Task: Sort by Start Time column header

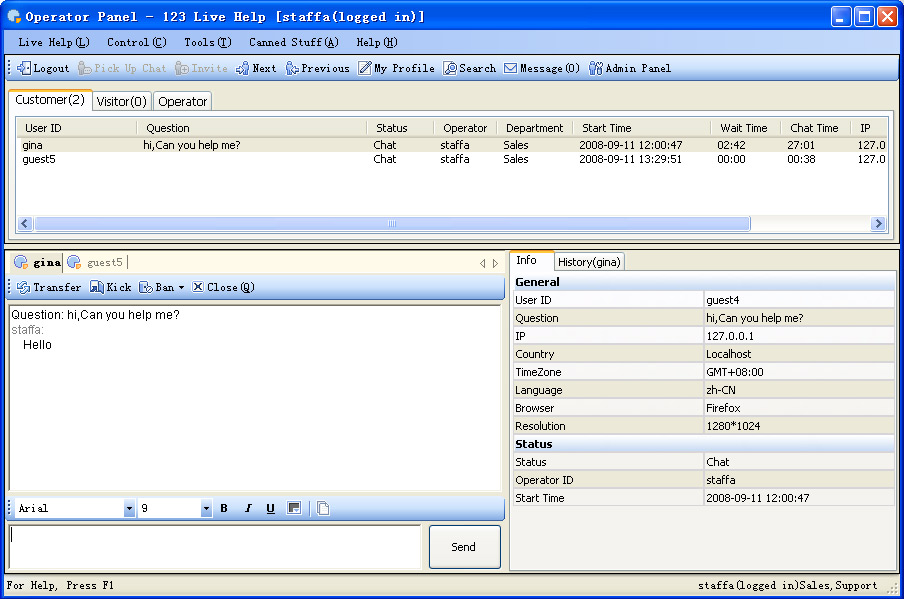Action: click(641, 128)
